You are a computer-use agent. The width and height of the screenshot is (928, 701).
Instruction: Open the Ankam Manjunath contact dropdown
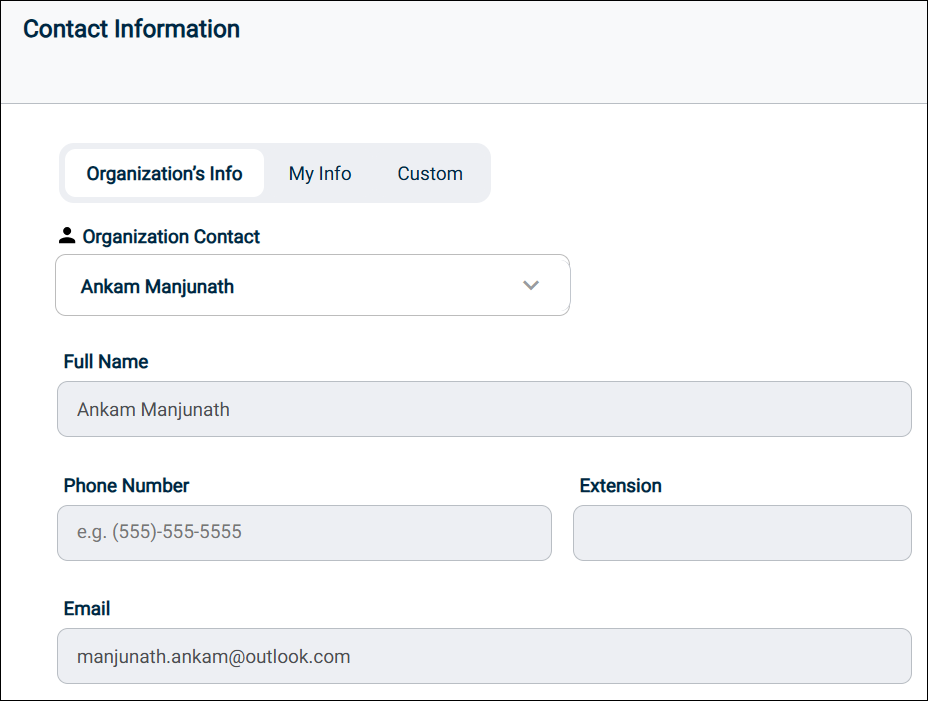coord(312,286)
